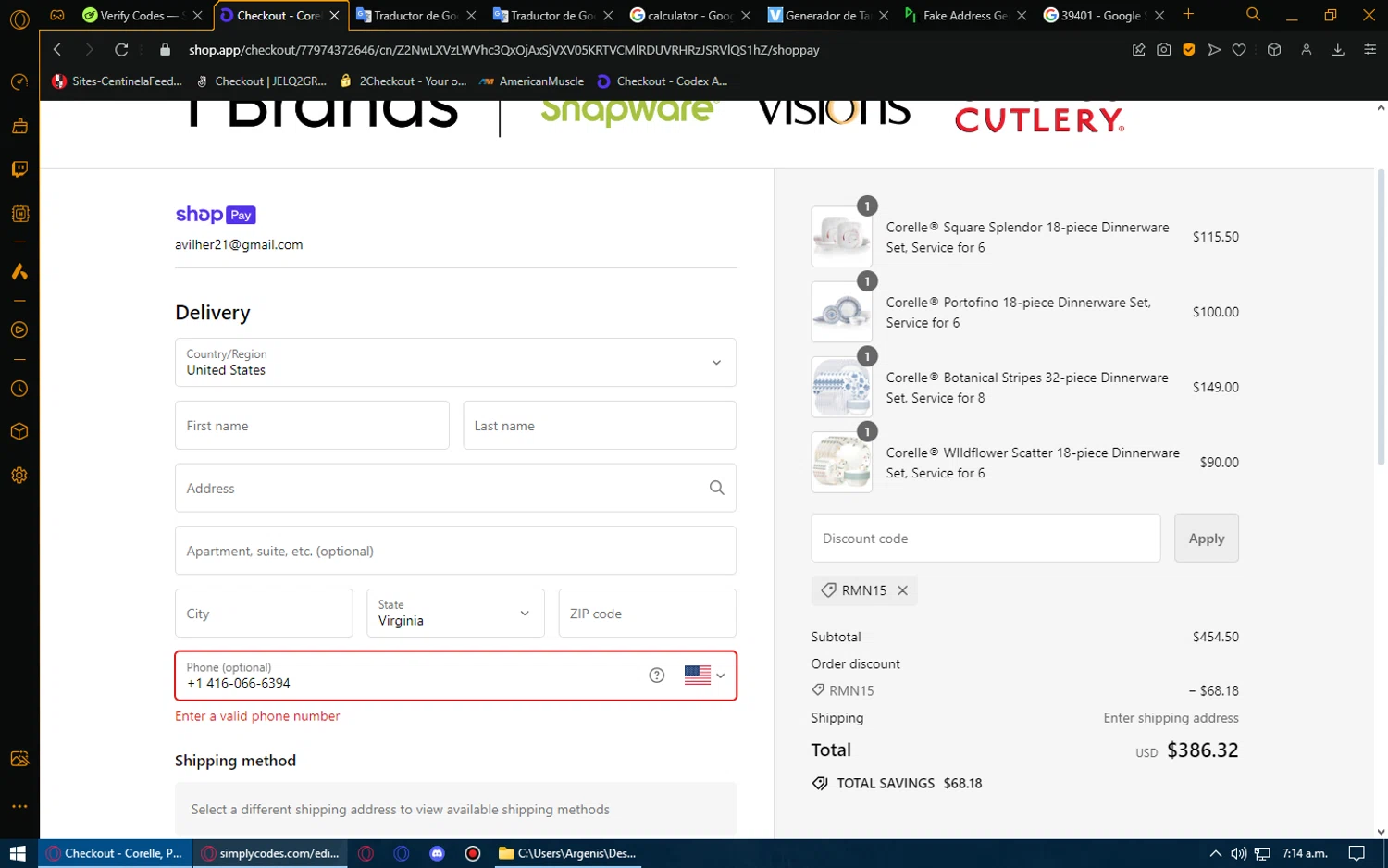Open the toolbar extensions cube icon

pos(1274,50)
